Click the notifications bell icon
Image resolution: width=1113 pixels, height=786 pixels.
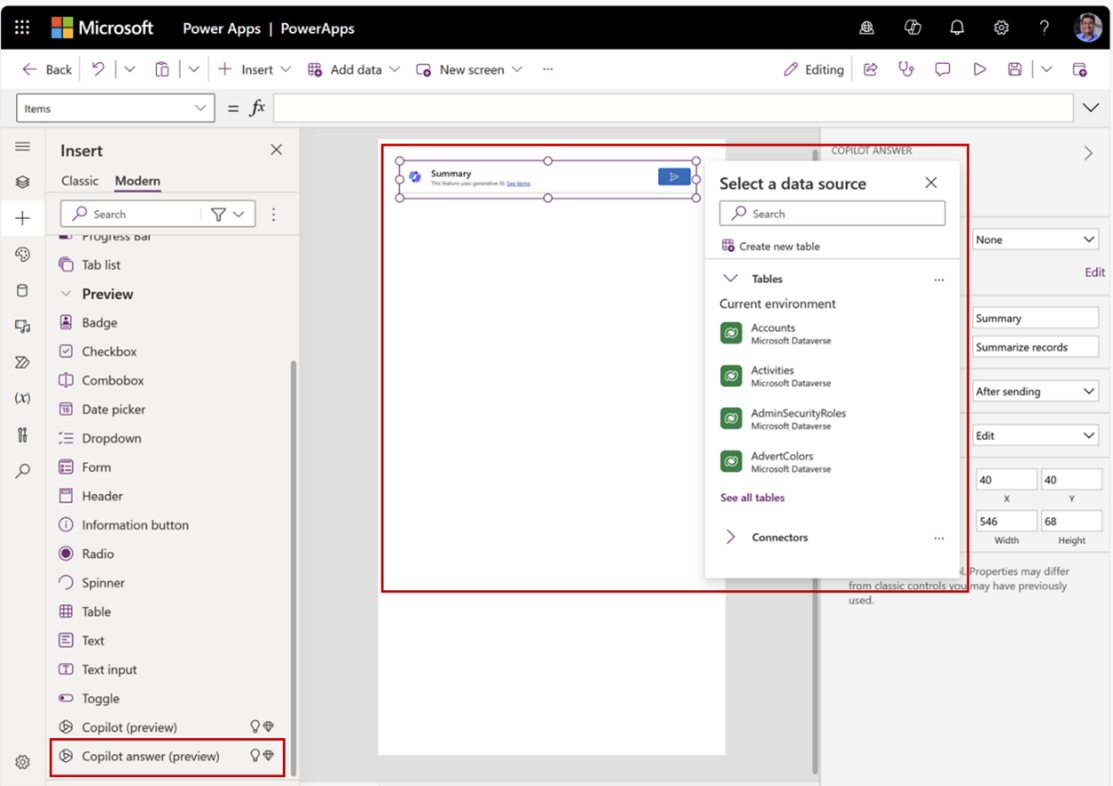(x=957, y=28)
